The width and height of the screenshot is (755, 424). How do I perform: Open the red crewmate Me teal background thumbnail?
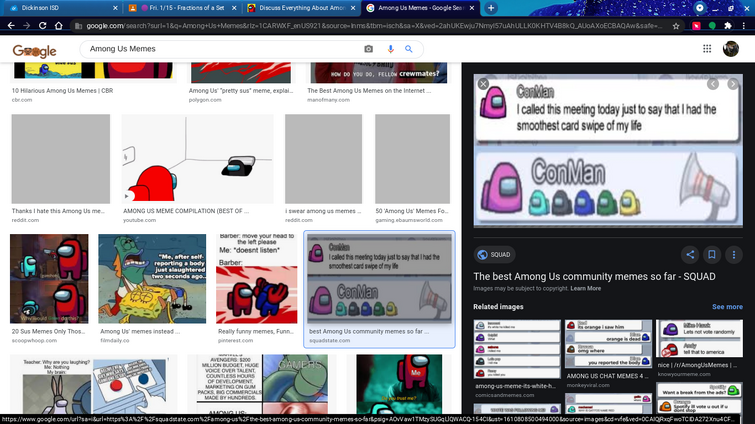(x=399, y=384)
